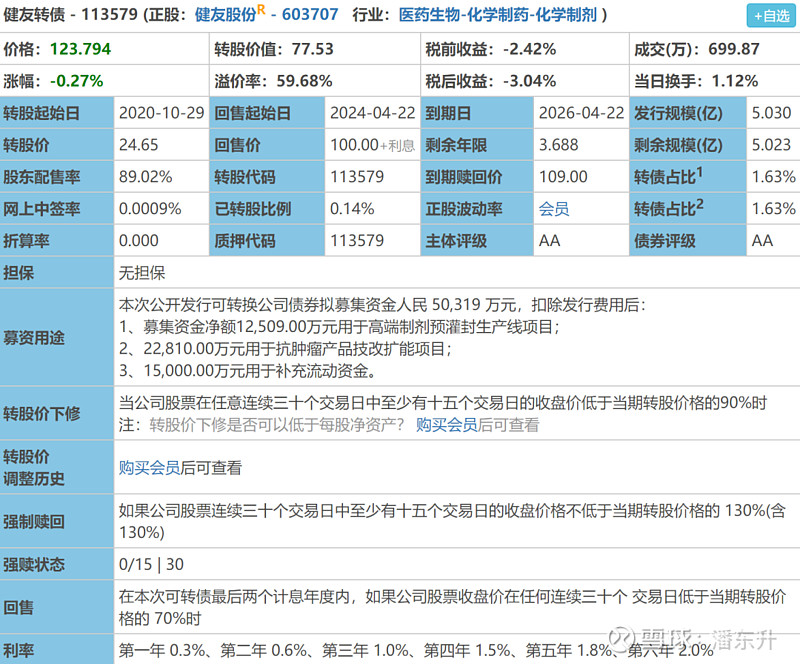The image size is (800, 664).
Task: Open the stock code 603707 link
Action: 310,14
